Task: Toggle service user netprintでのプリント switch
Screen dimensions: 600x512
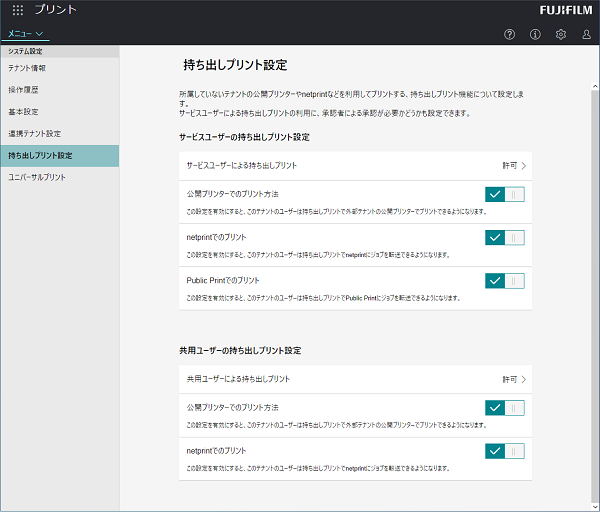Action: click(505, 238)
